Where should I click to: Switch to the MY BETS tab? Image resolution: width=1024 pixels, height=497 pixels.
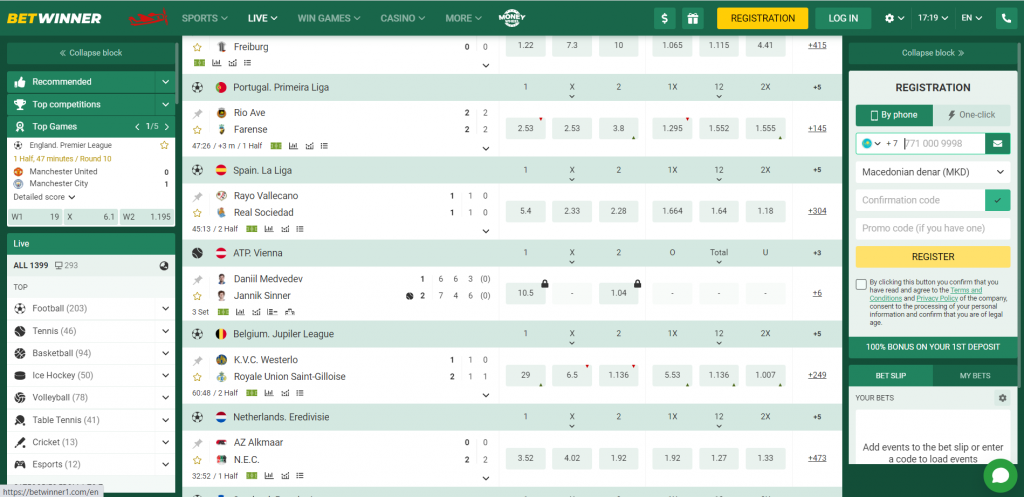974,376
